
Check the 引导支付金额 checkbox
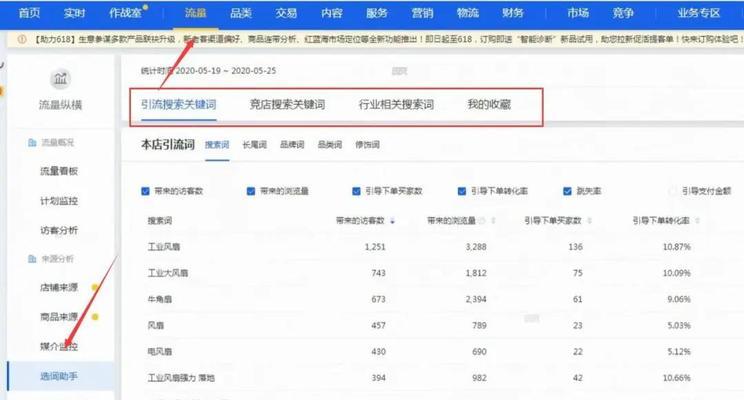[x=672, y=191]
